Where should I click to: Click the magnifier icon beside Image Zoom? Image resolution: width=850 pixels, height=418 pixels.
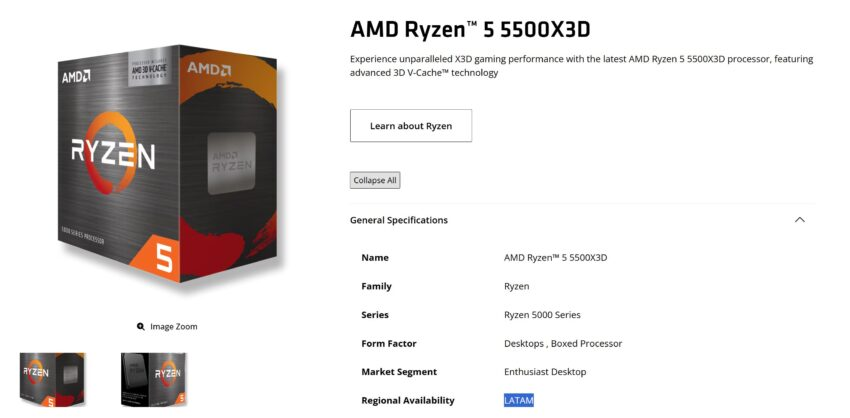click(x=141, y=327)
